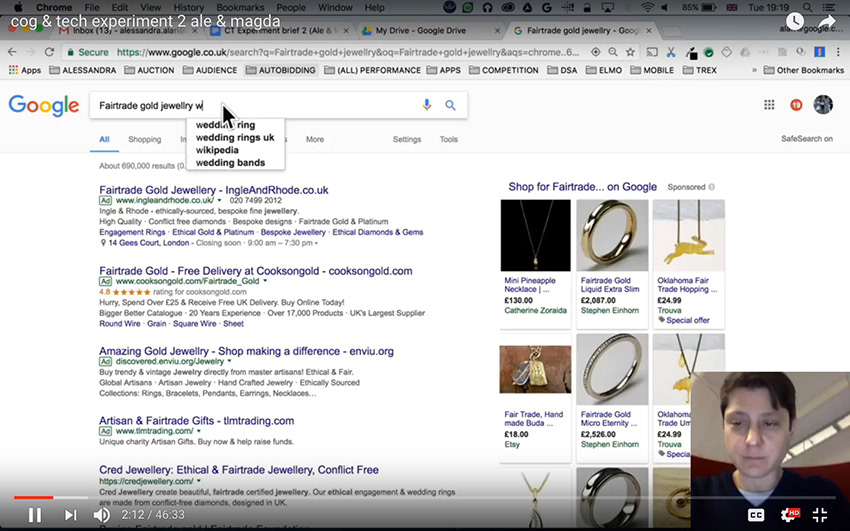Click the Sponsored info icon
Viewport: 850px width, 531px height.
tap(712, 187)
